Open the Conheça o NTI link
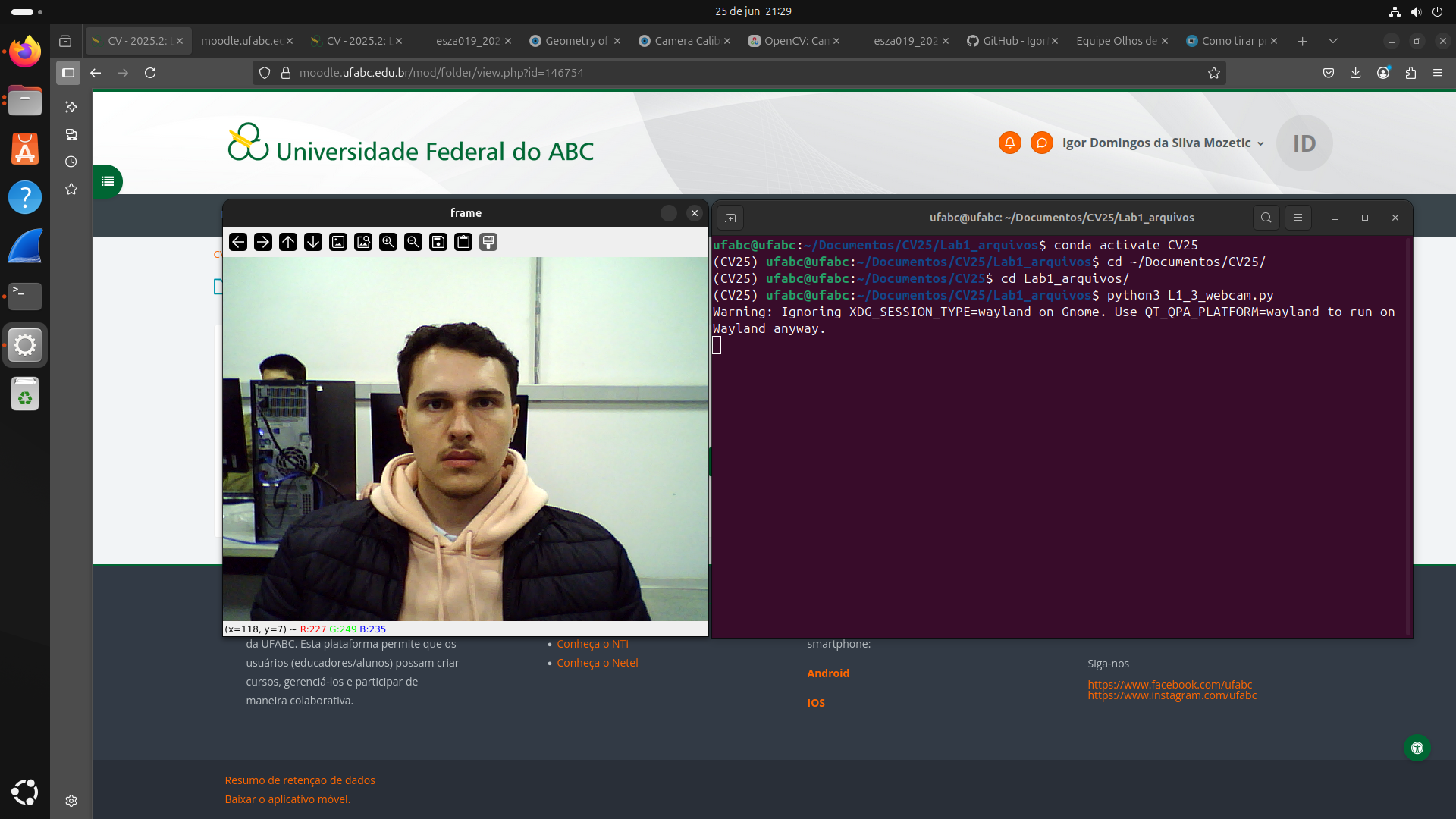 click(x=592, y=644)
